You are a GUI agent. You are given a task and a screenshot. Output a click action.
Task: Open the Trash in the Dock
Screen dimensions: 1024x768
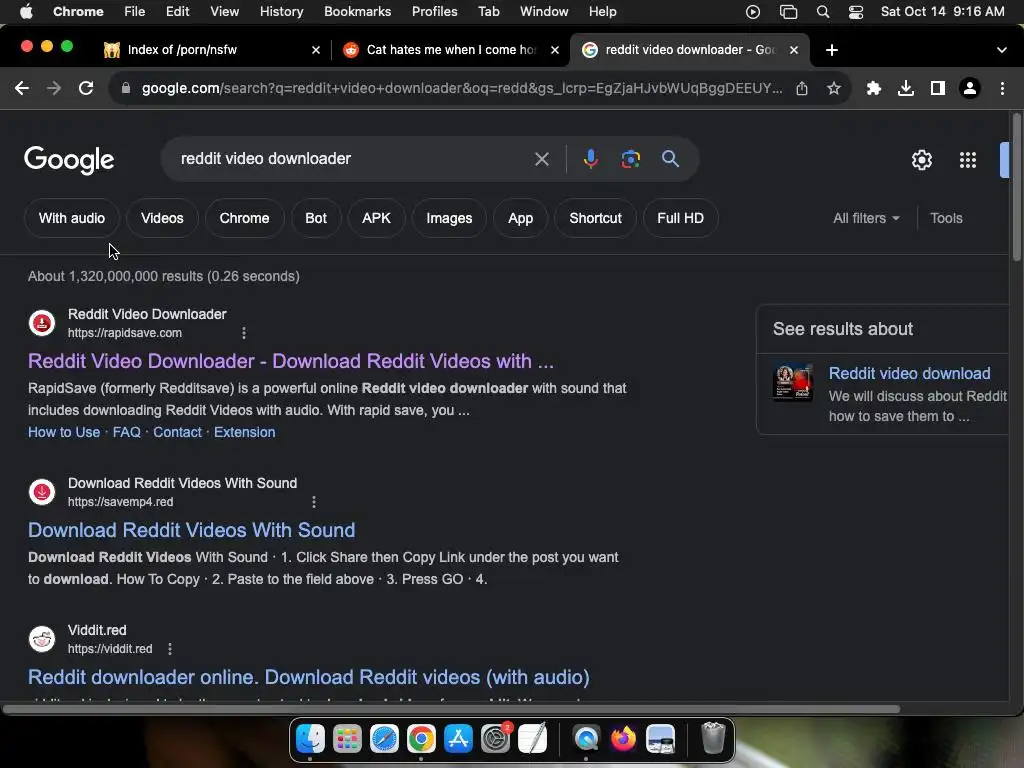tap(713, 739)
